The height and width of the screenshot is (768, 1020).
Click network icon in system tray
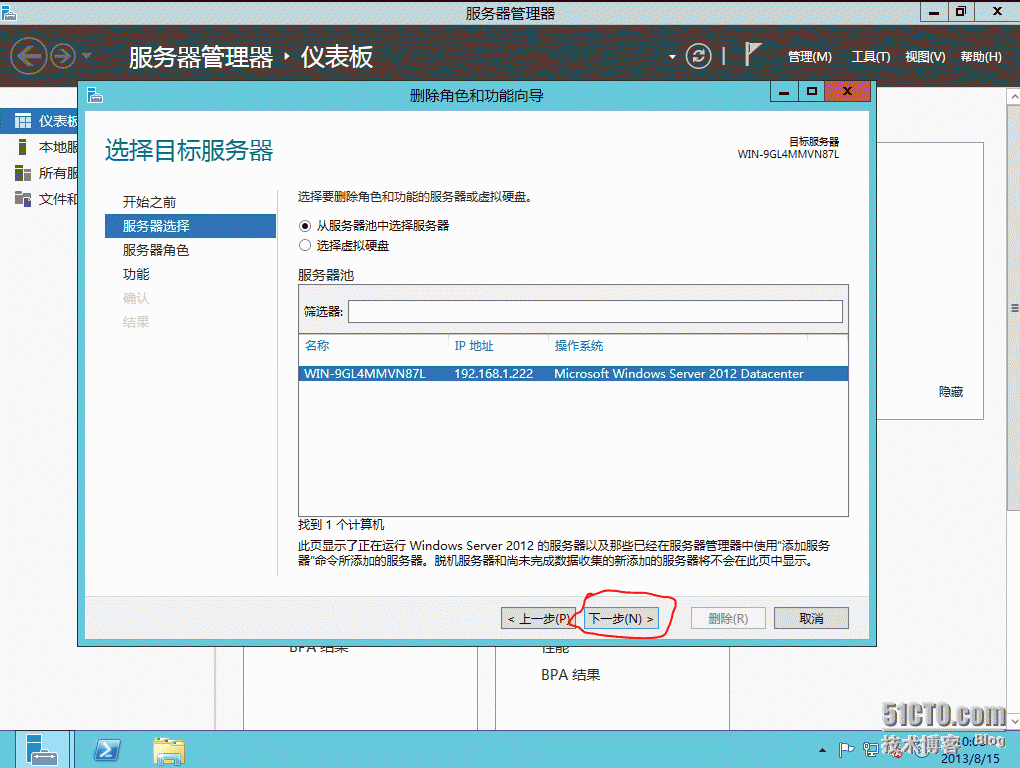pos(870,750)
